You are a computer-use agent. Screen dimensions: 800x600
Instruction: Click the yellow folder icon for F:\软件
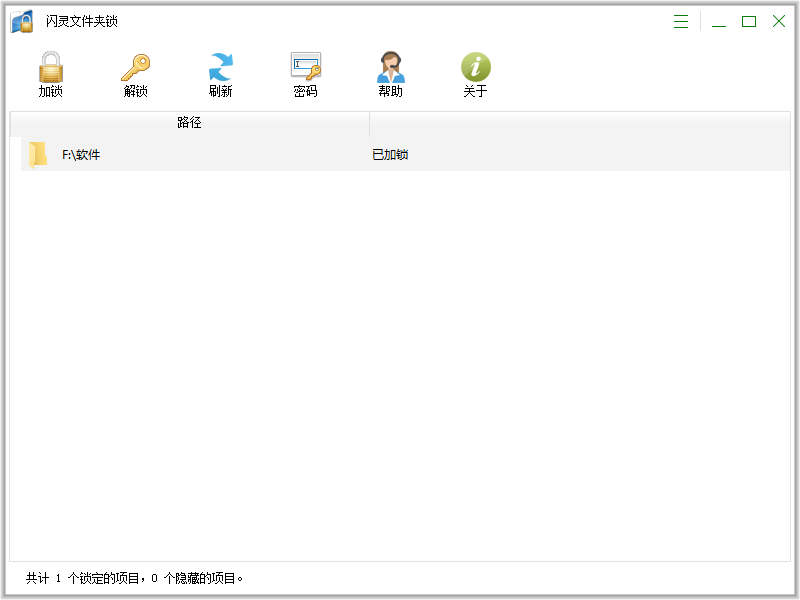click(x=38, y=154)
